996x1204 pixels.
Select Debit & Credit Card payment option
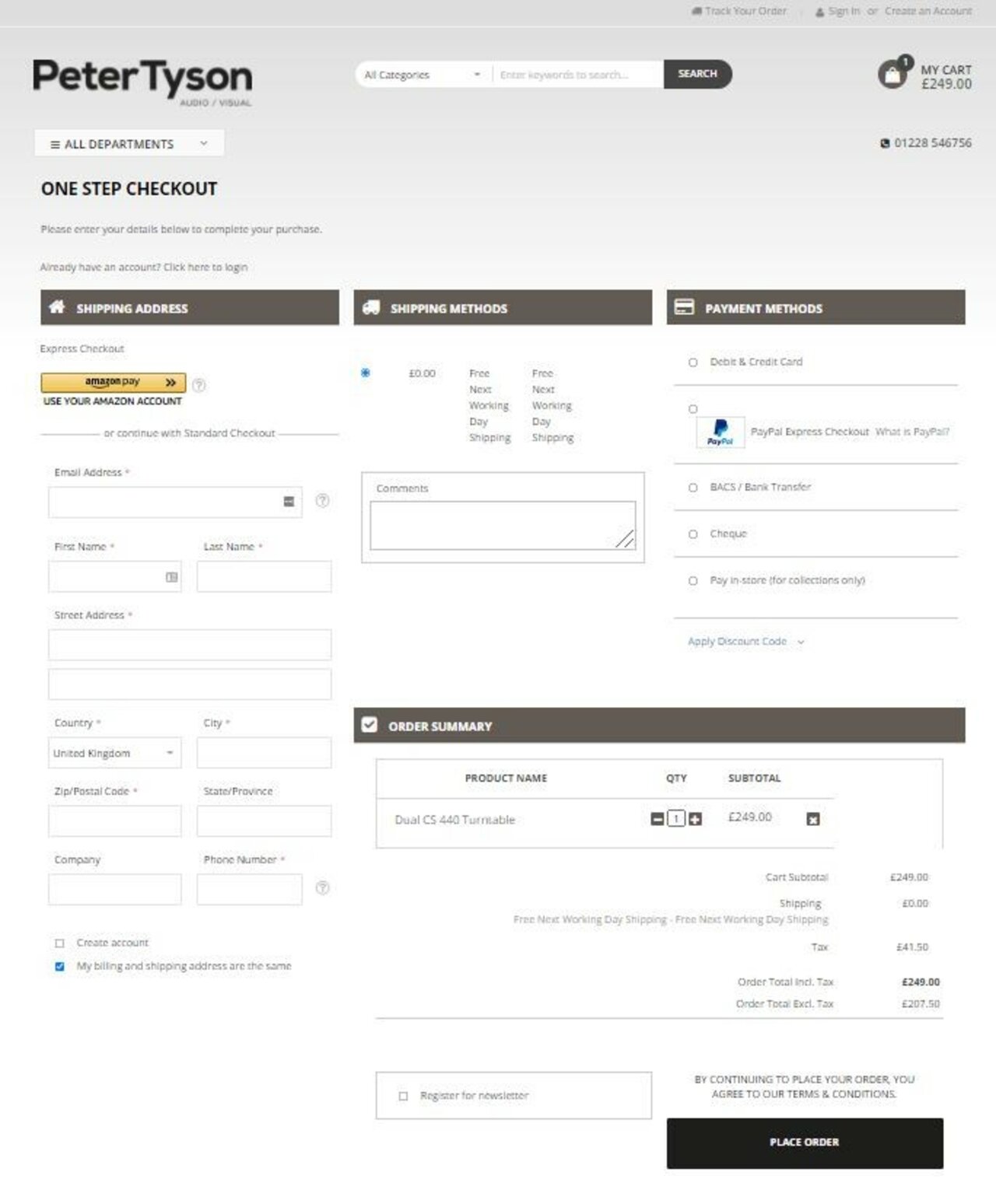(x=693, y=362)
